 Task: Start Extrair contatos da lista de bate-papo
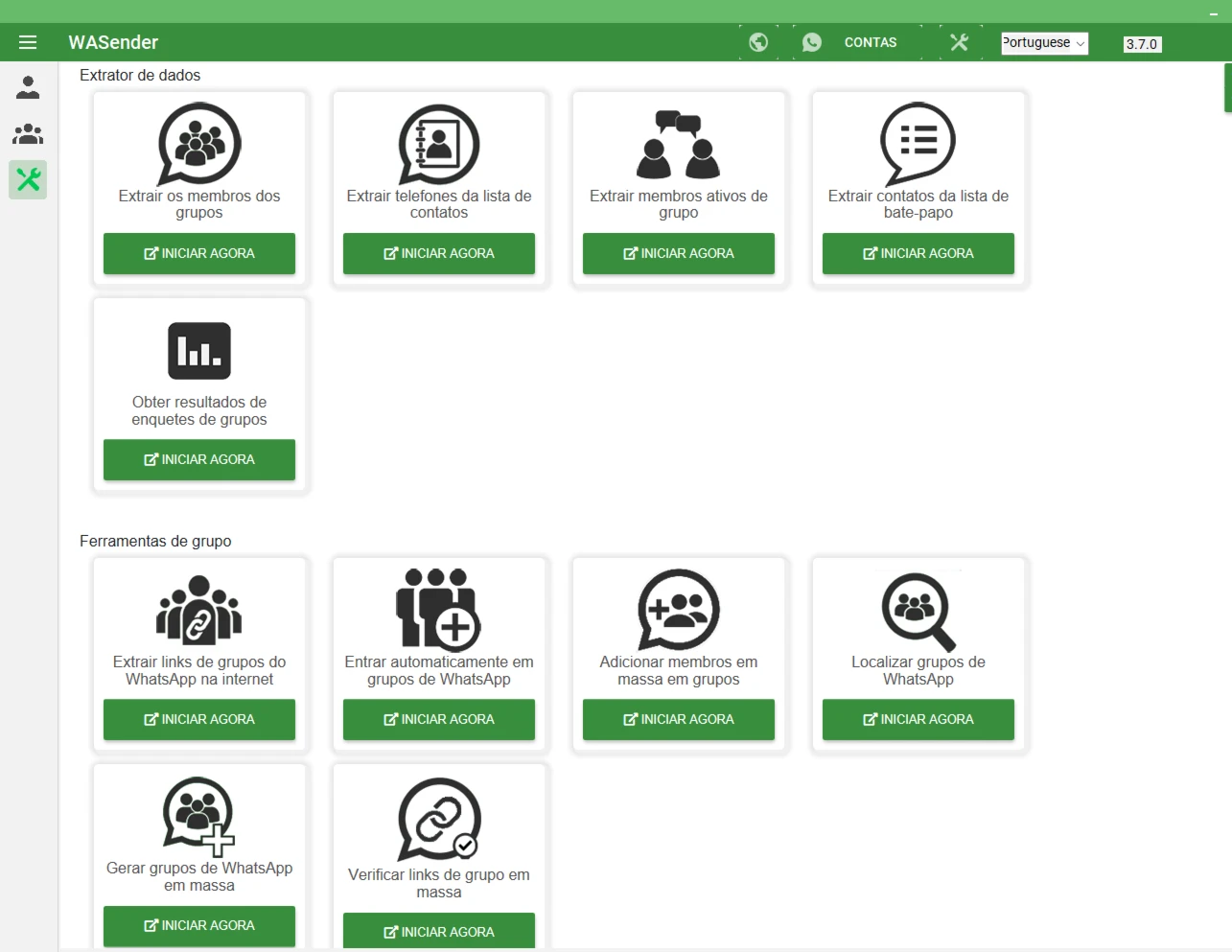(918, 253)
